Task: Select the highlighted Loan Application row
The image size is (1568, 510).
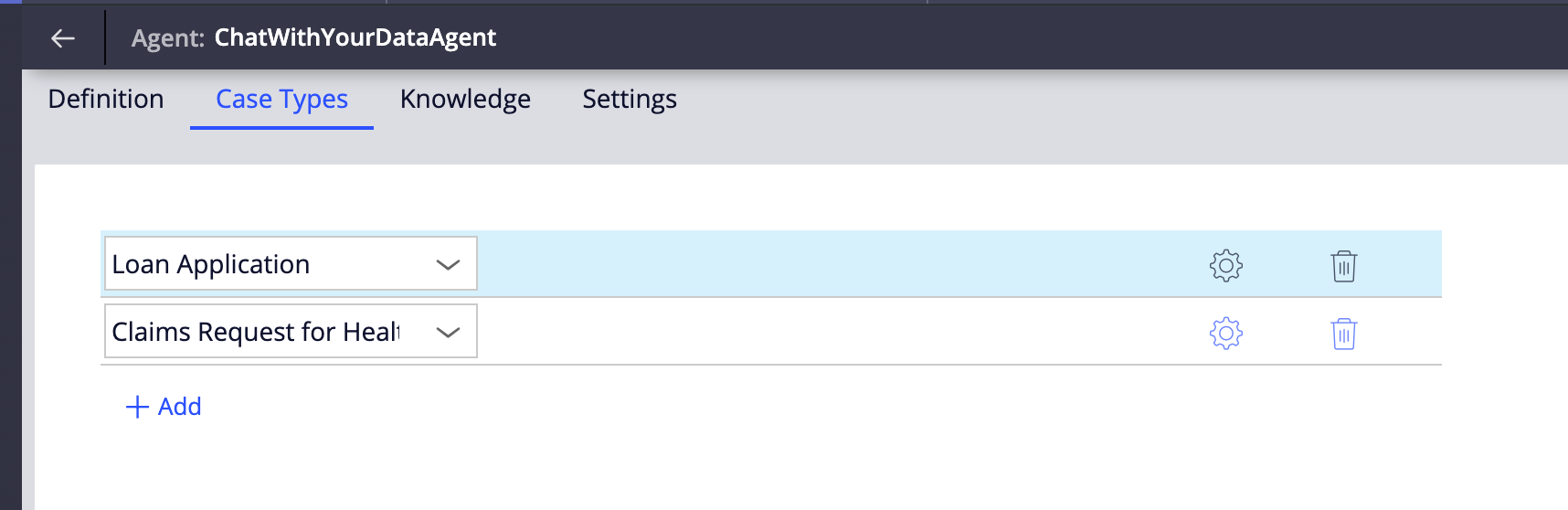Action: click(x=822, y=264)
